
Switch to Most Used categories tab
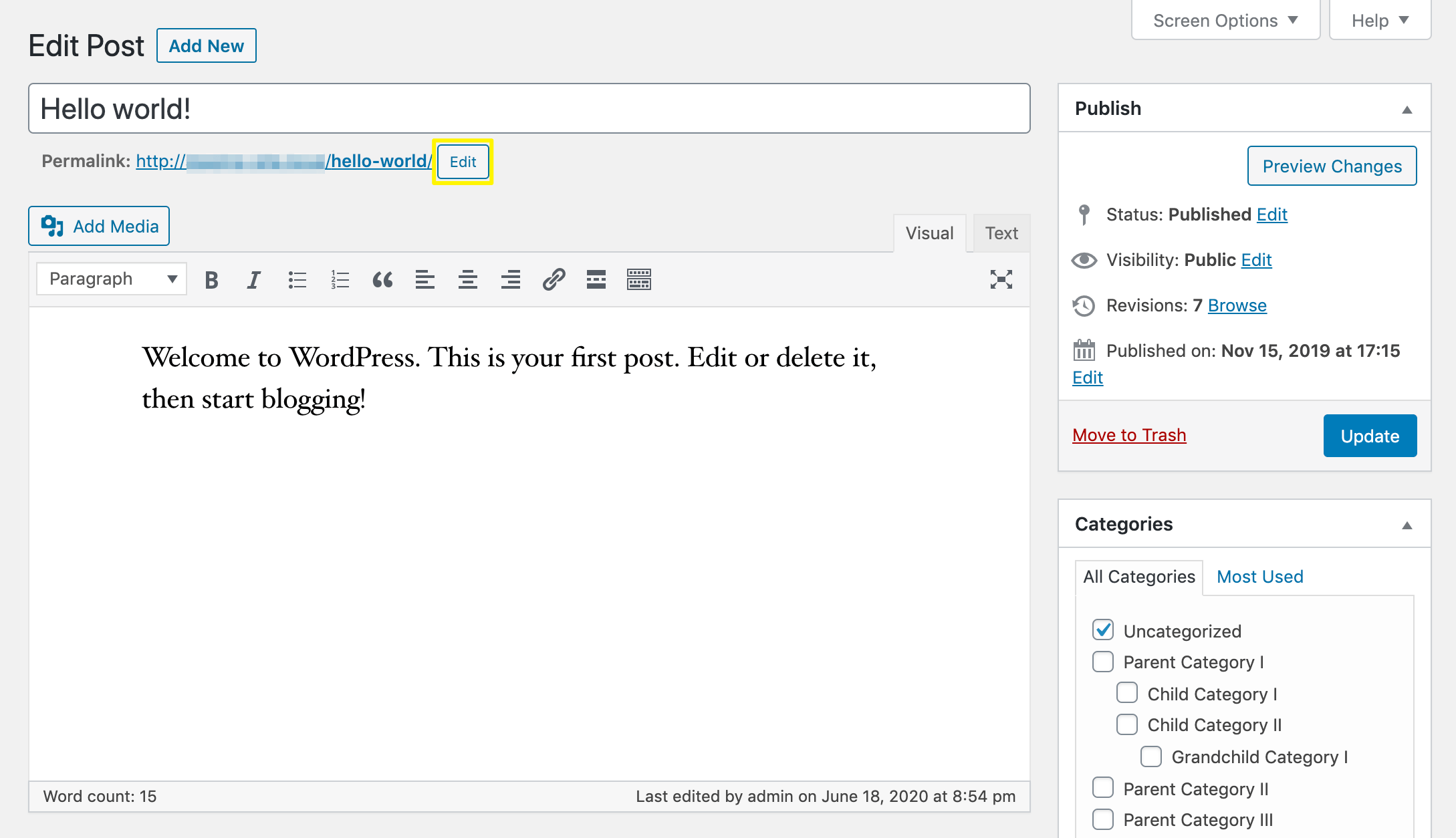coord(1262,576)
